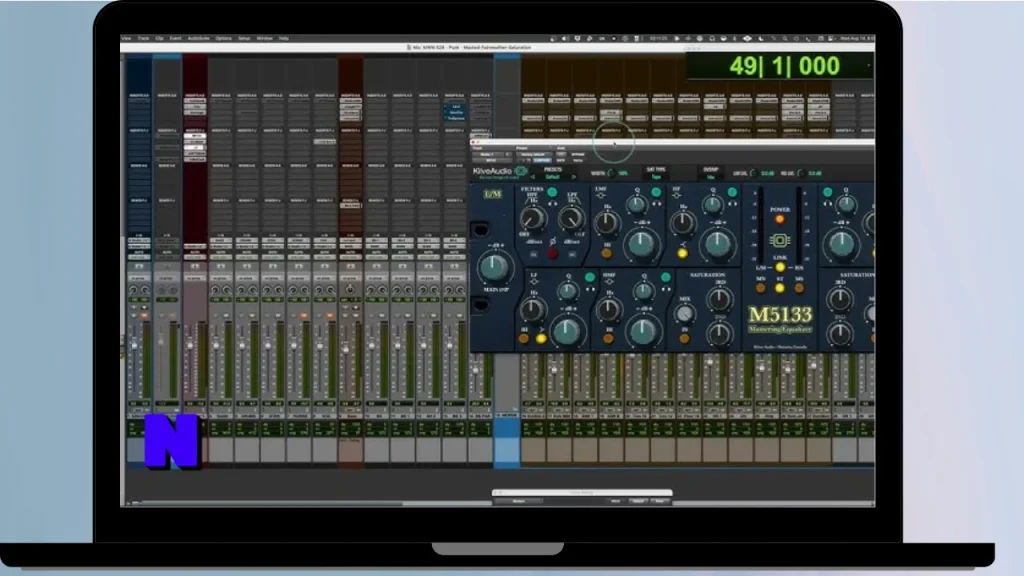Select ST stereo mode

[x=780, y=288]
